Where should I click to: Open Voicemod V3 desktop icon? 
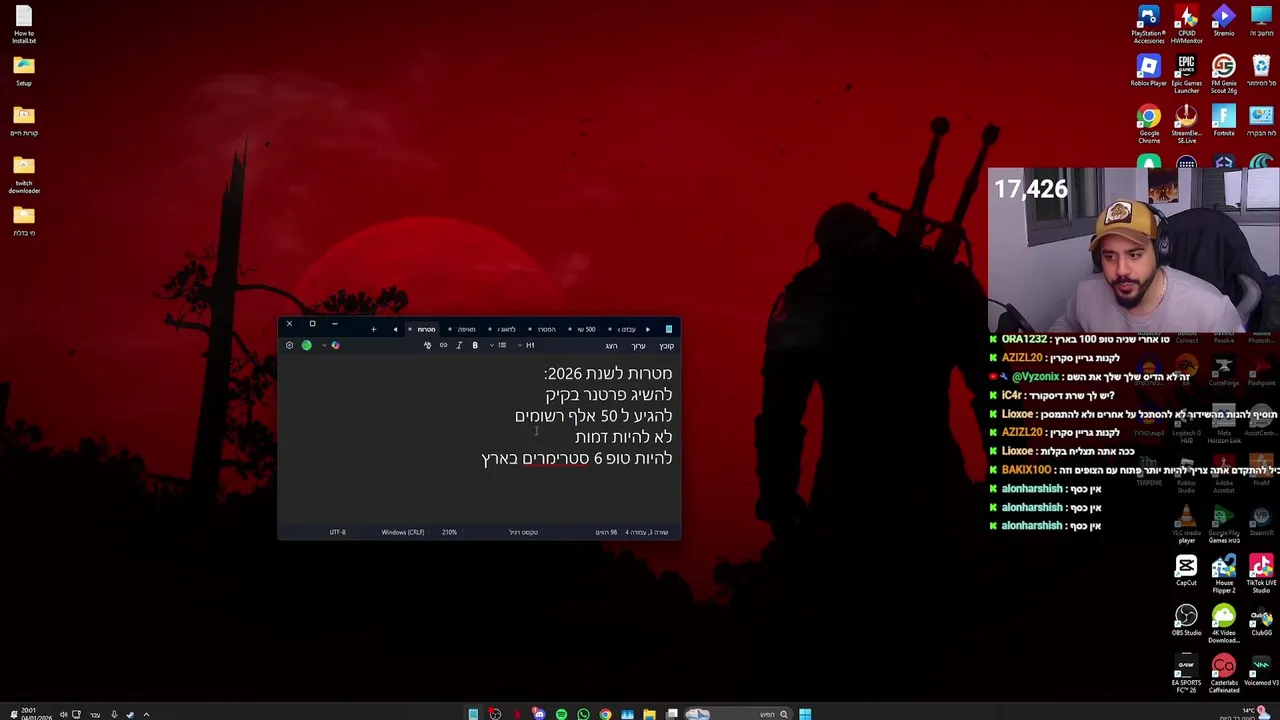click(1261, 671)
